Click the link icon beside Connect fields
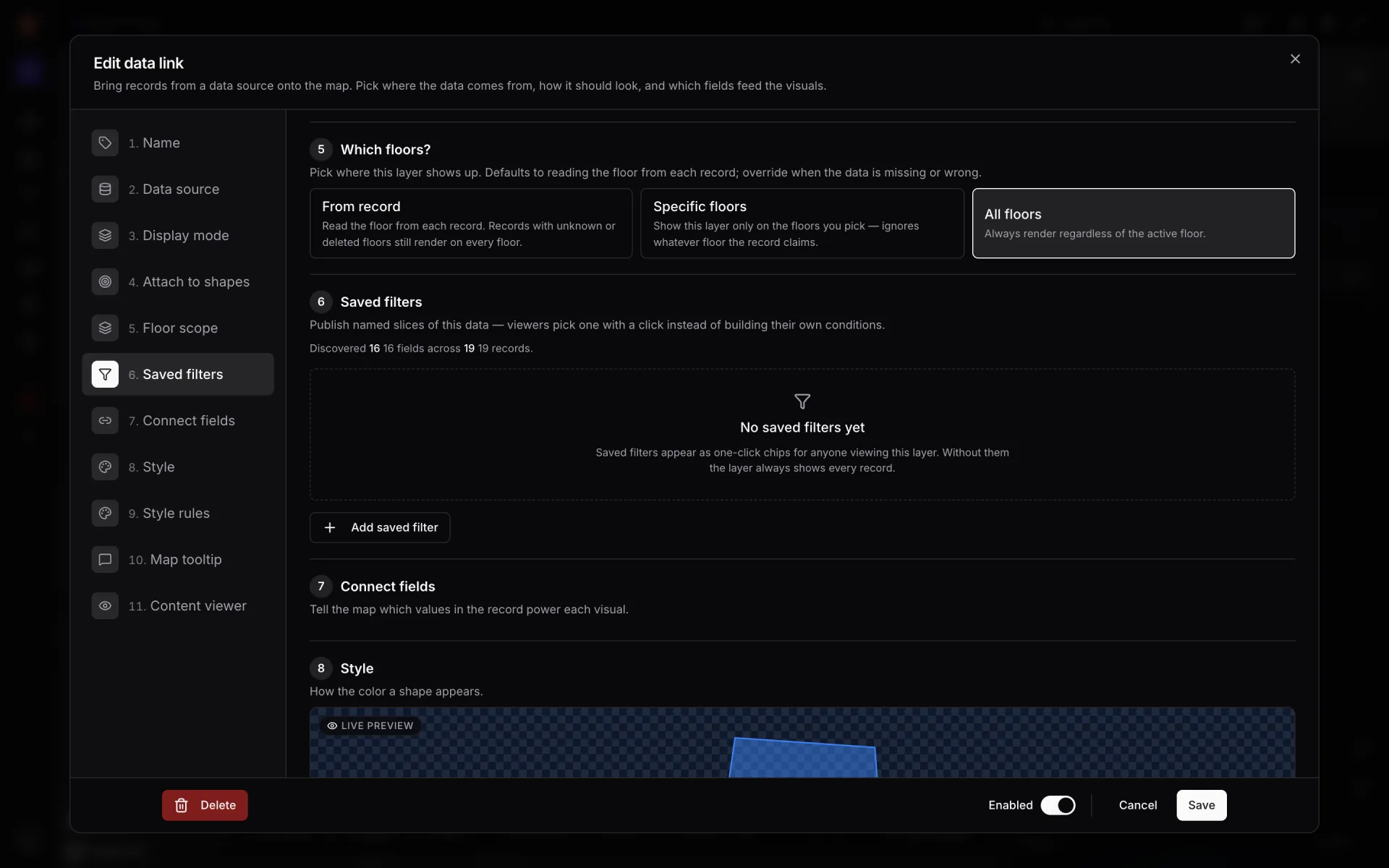1389x868 pixels. tap(105, 420)
